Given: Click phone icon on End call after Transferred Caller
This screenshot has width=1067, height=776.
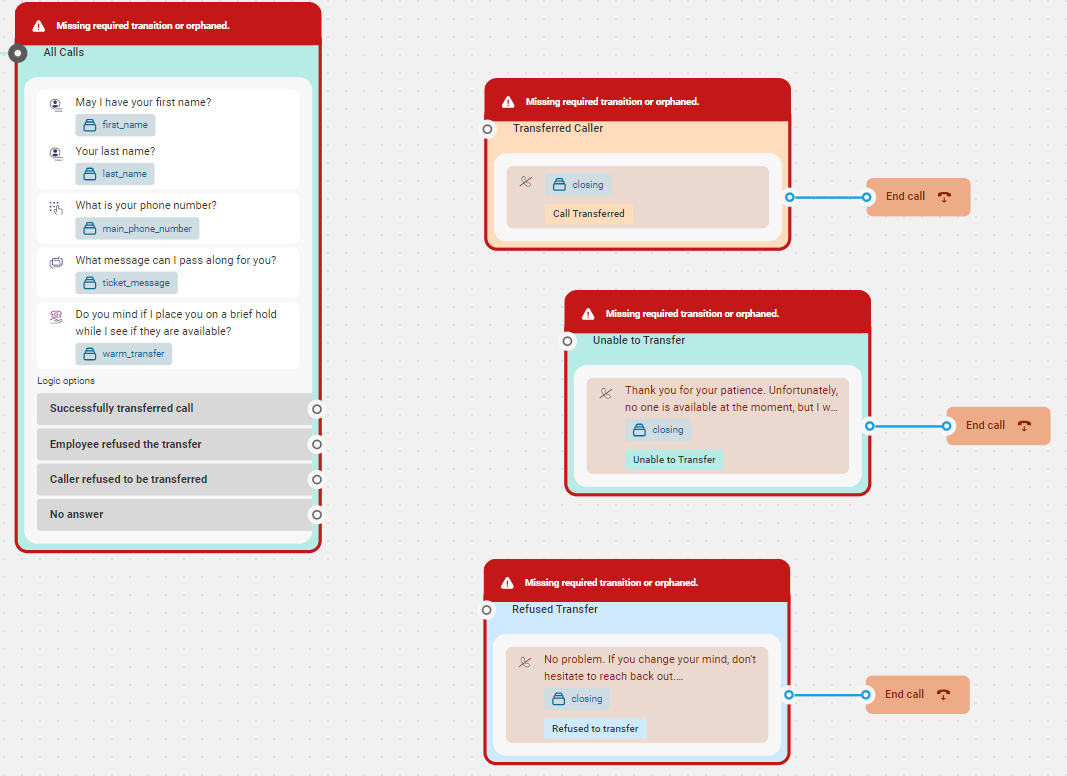Looking at the screenshot, I should pos(944,197).
